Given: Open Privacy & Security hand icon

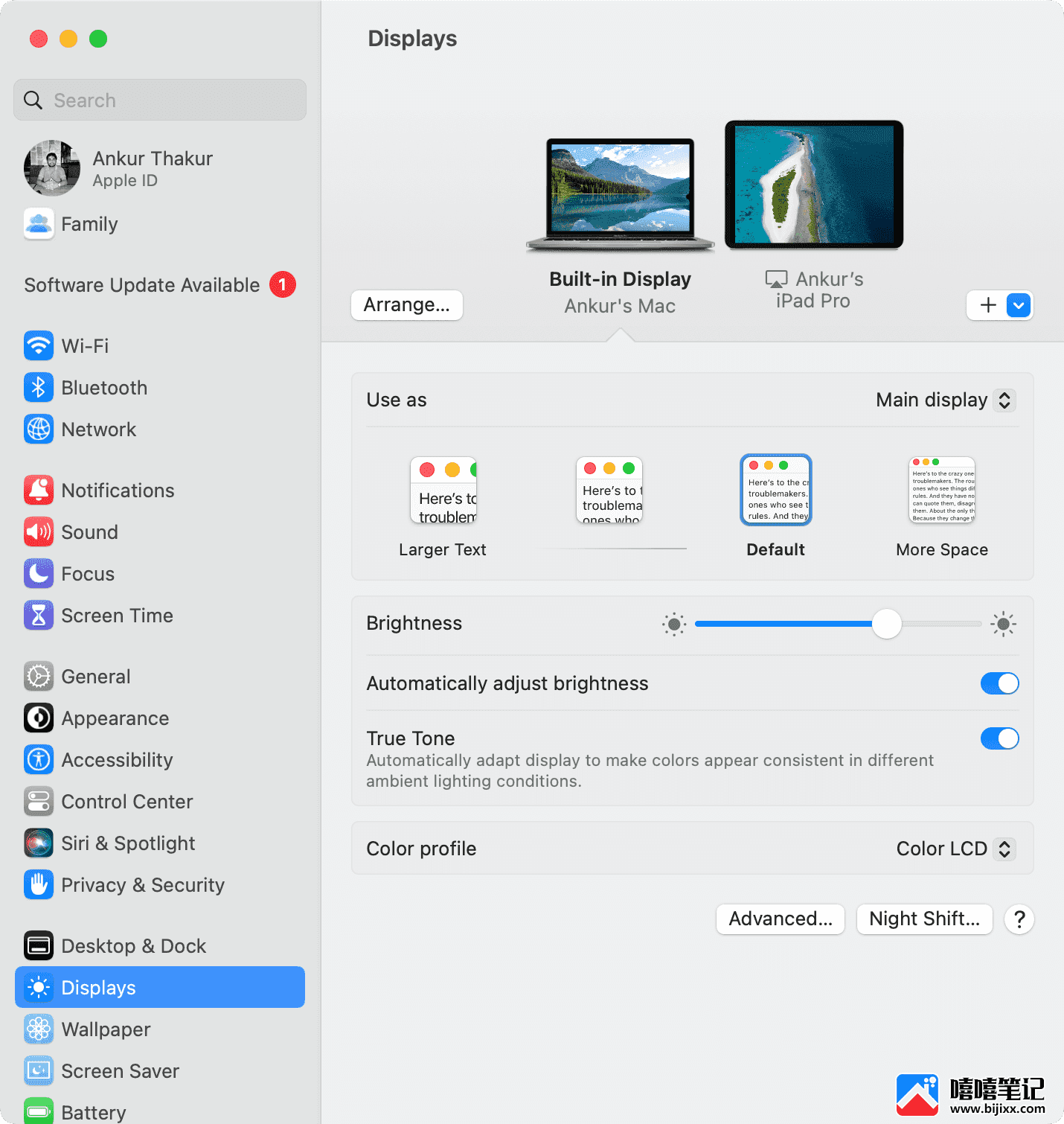Looking at the screenshot, I should click(39, 884).
